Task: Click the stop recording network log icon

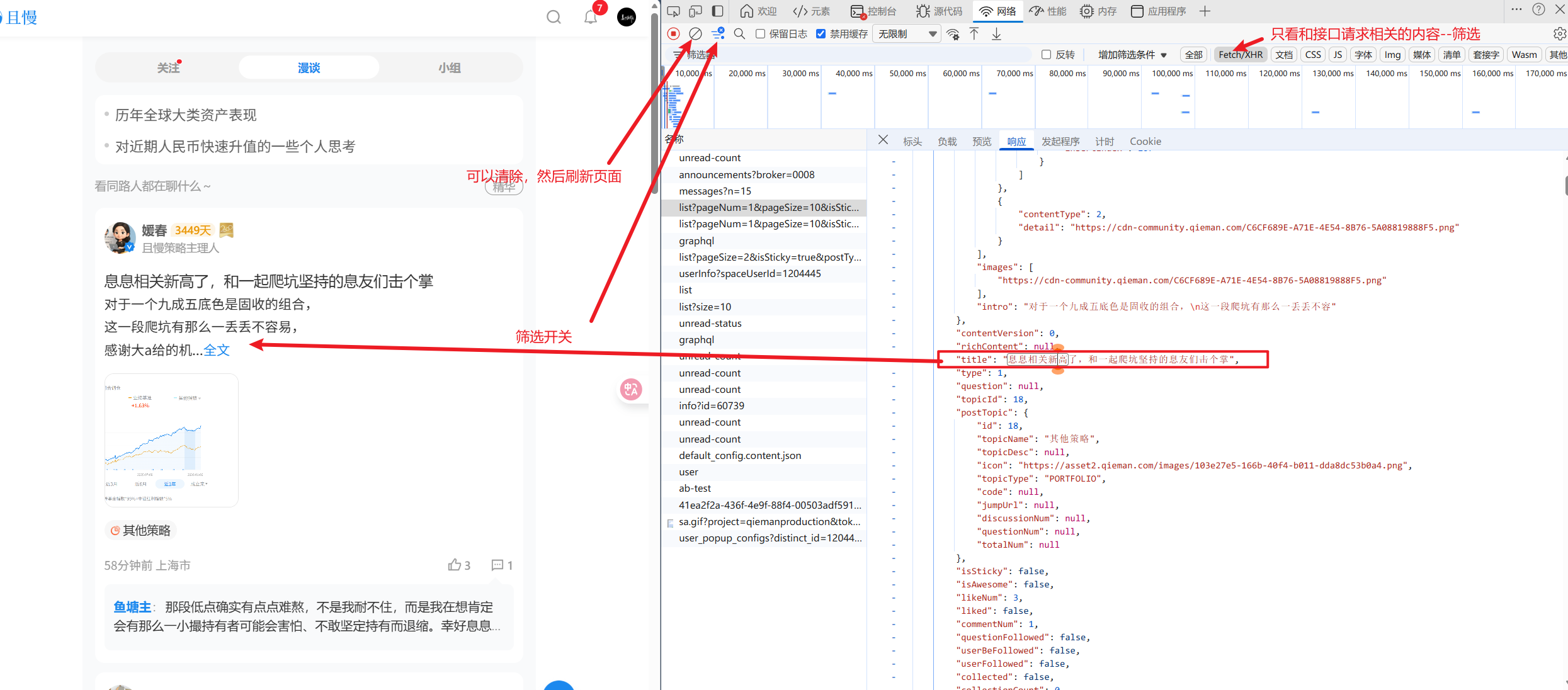Action: pyautogui.click(x=673, y=34)
